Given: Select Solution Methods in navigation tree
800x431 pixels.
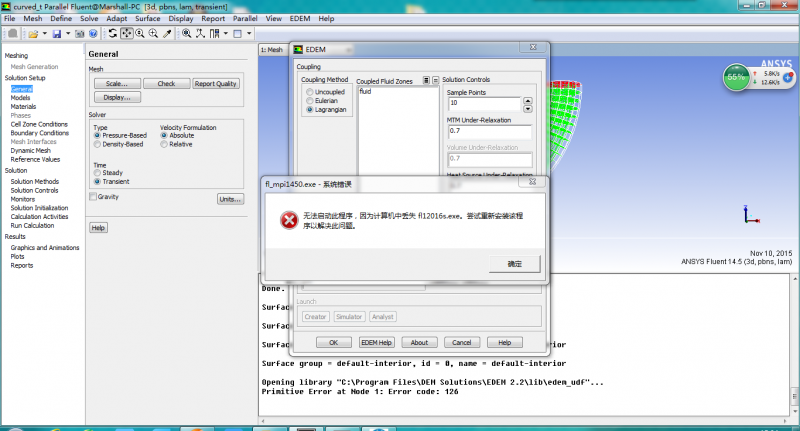Looking at the screenshot, I should pyautogui.click(x=35, y=182).
